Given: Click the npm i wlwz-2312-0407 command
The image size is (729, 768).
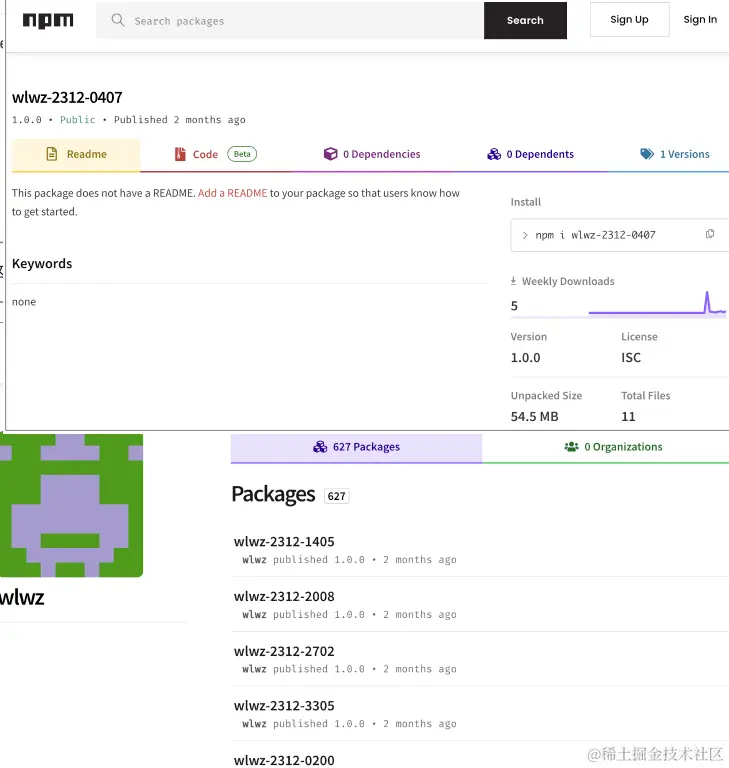Looking at the screenshot, I should (x=595, y=235).
